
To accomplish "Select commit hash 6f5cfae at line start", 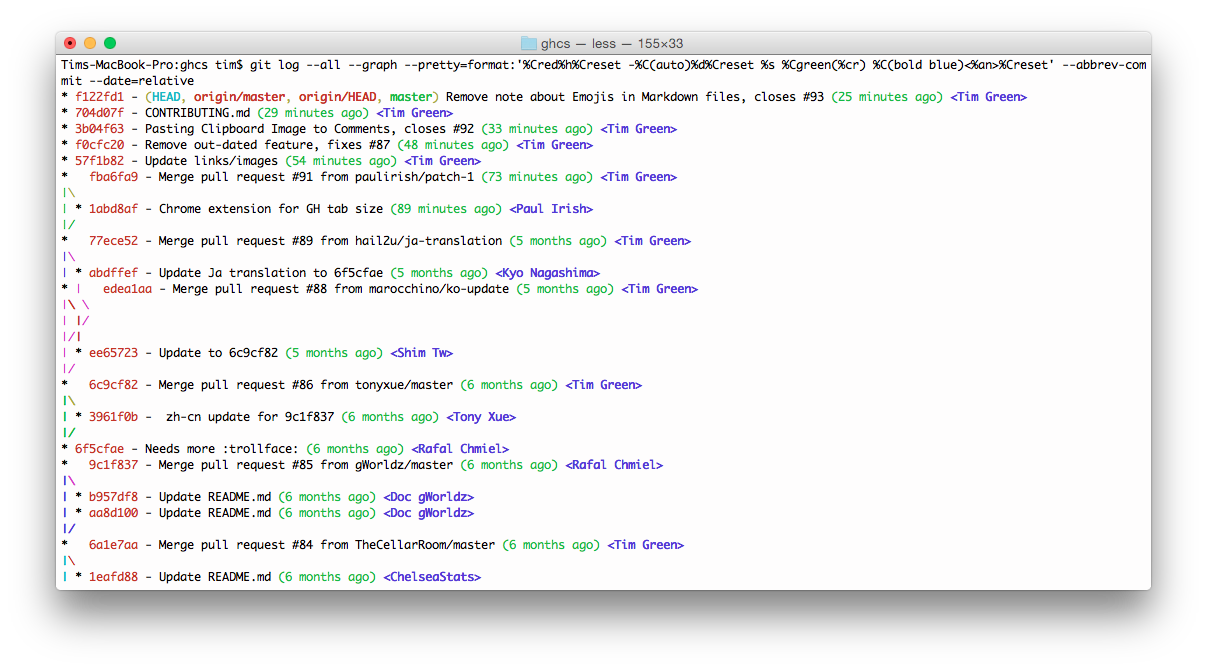I will (99, 449).
